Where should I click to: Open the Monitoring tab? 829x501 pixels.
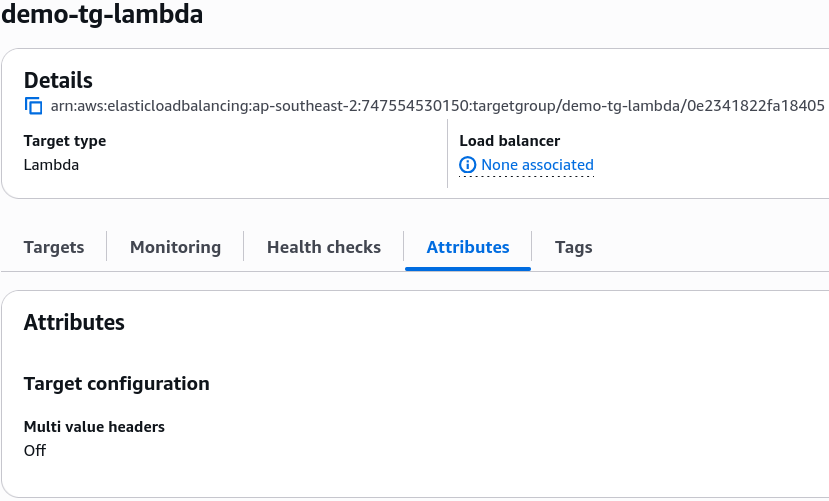coord(176,247)
